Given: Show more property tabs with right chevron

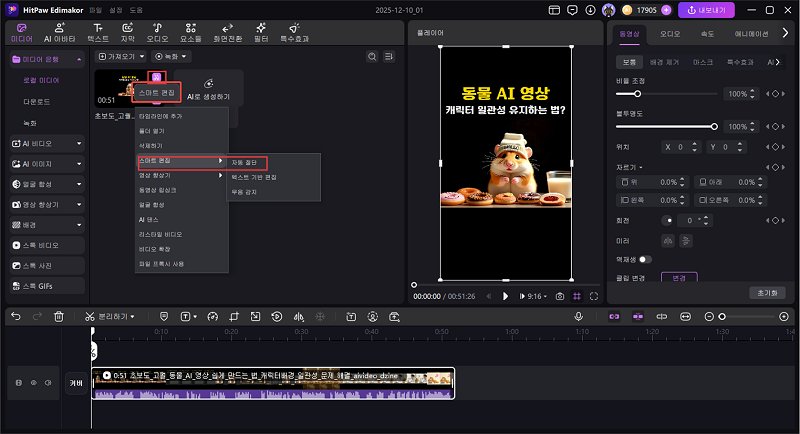Looking at the screenshot, I should click(x=785, y=34).
